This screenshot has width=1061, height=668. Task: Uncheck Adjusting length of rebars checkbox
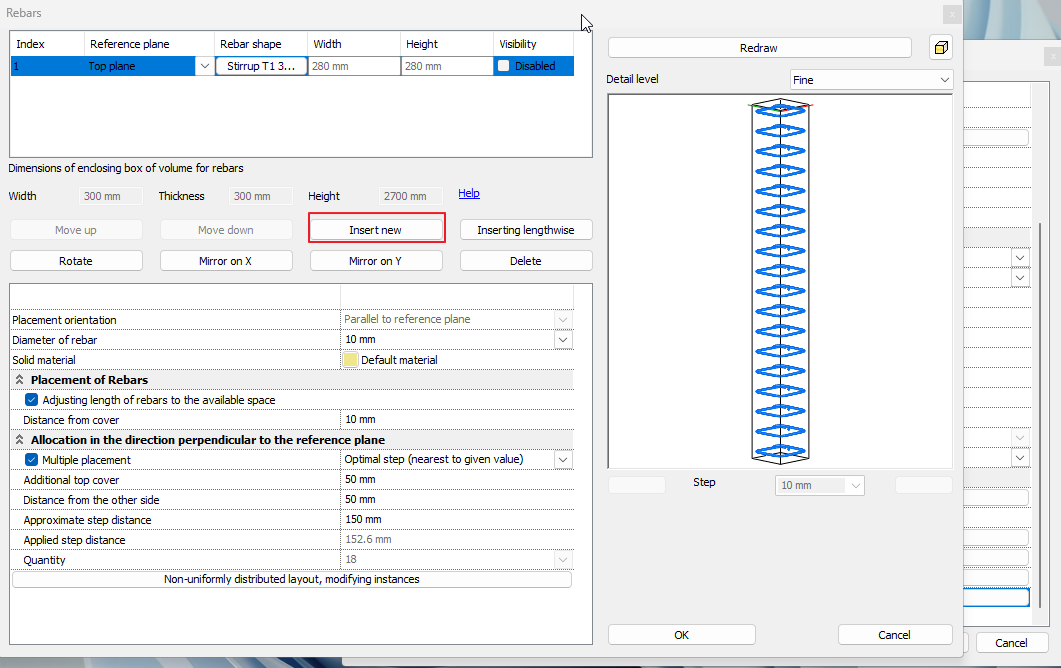tap(32, 400)
